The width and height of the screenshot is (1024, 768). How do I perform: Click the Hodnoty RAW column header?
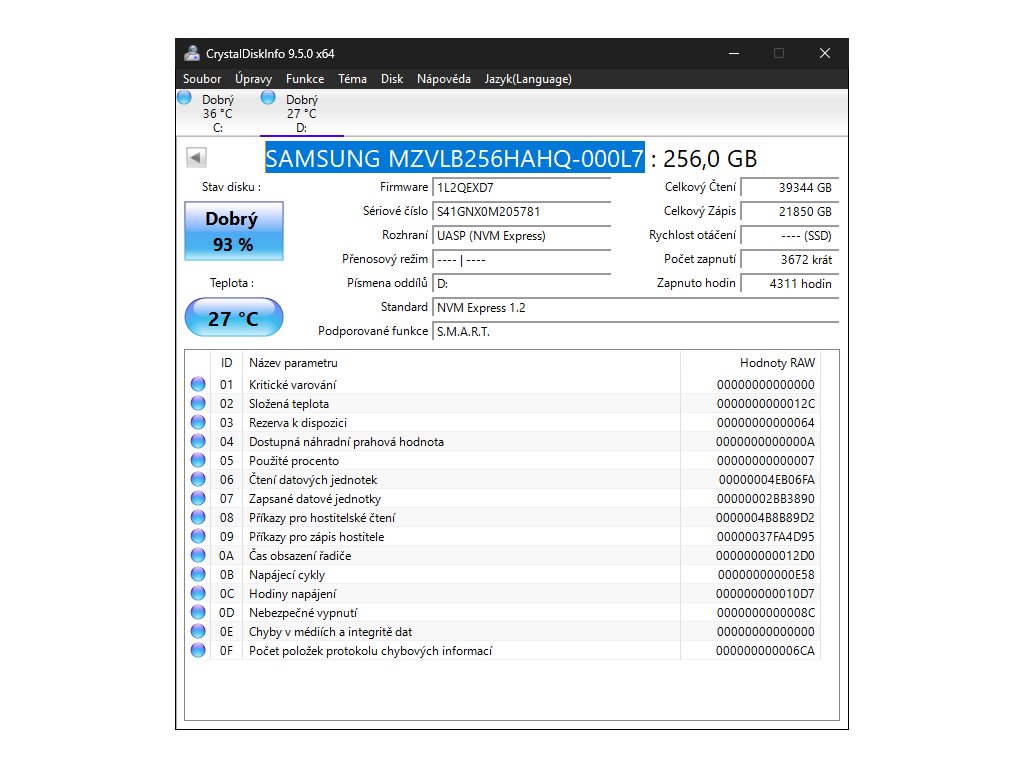point(750,363)
